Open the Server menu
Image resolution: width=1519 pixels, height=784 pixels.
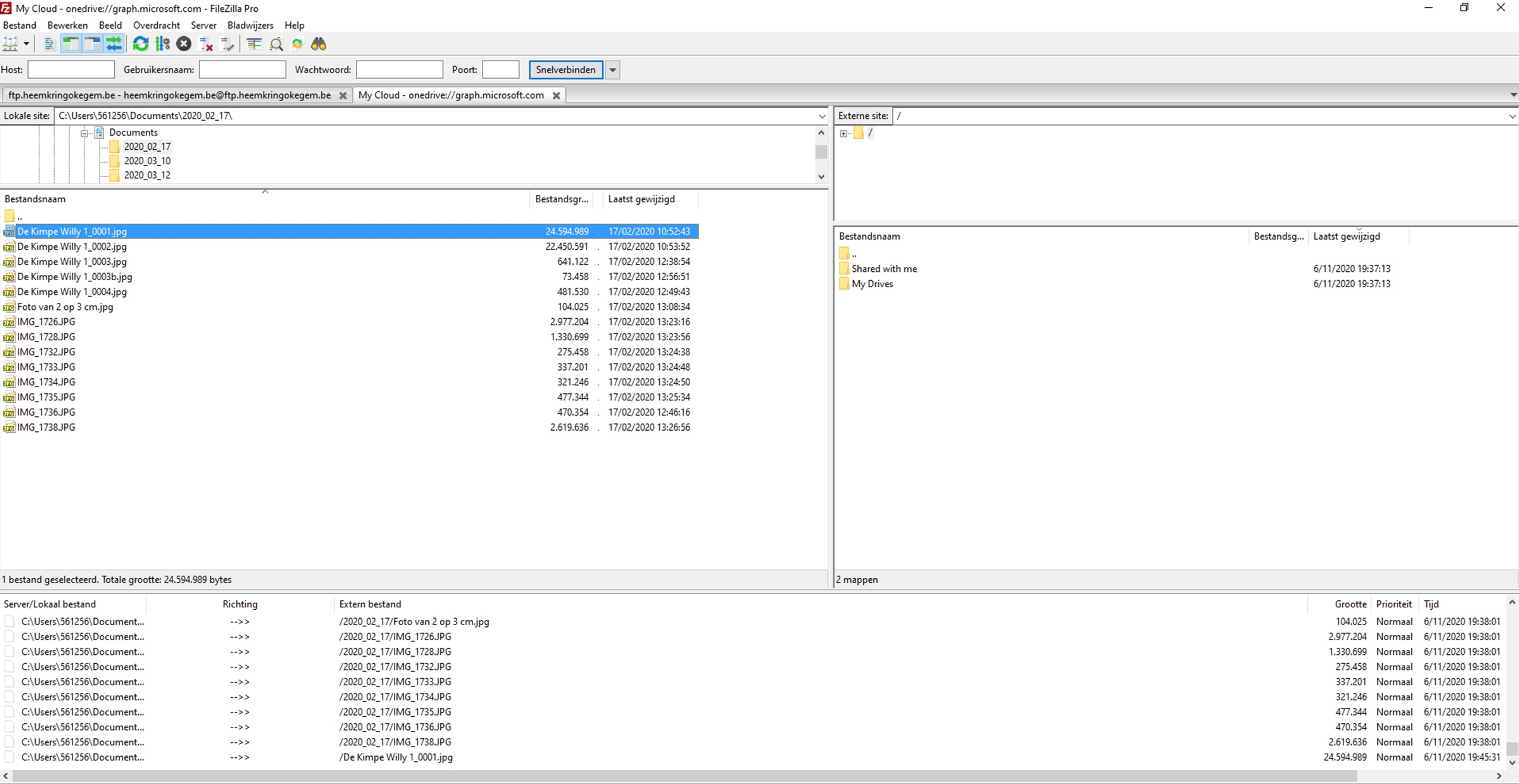[203, 25]
